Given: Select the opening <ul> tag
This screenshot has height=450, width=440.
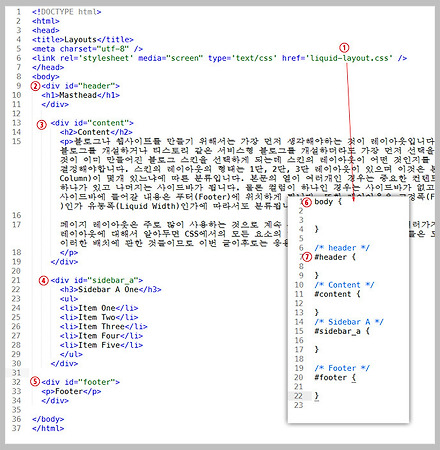Looking at the screenshot, I should [69, 299].
